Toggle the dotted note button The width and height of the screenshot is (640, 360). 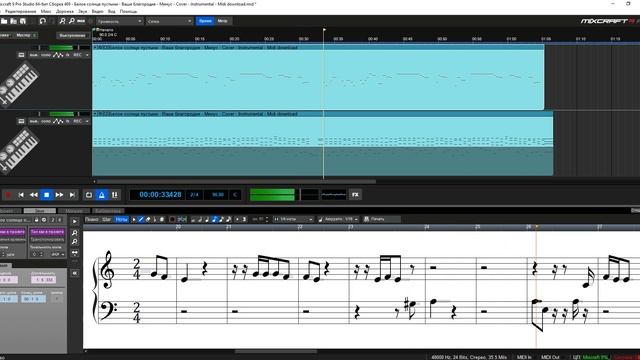[237, 220]
